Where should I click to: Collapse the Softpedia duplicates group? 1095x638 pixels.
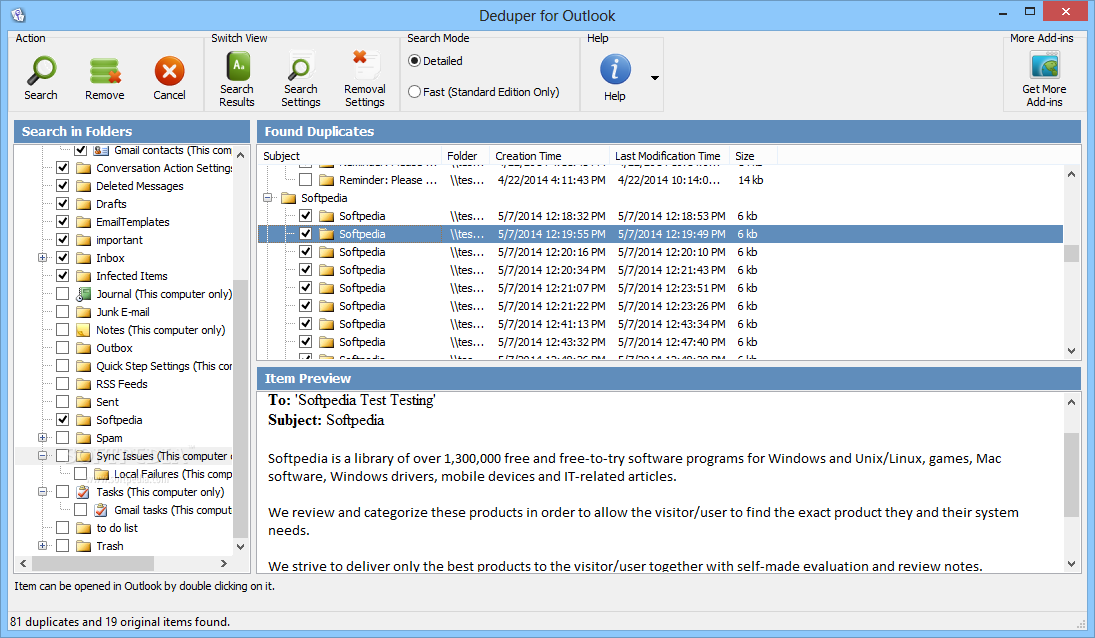pos(267,198)
